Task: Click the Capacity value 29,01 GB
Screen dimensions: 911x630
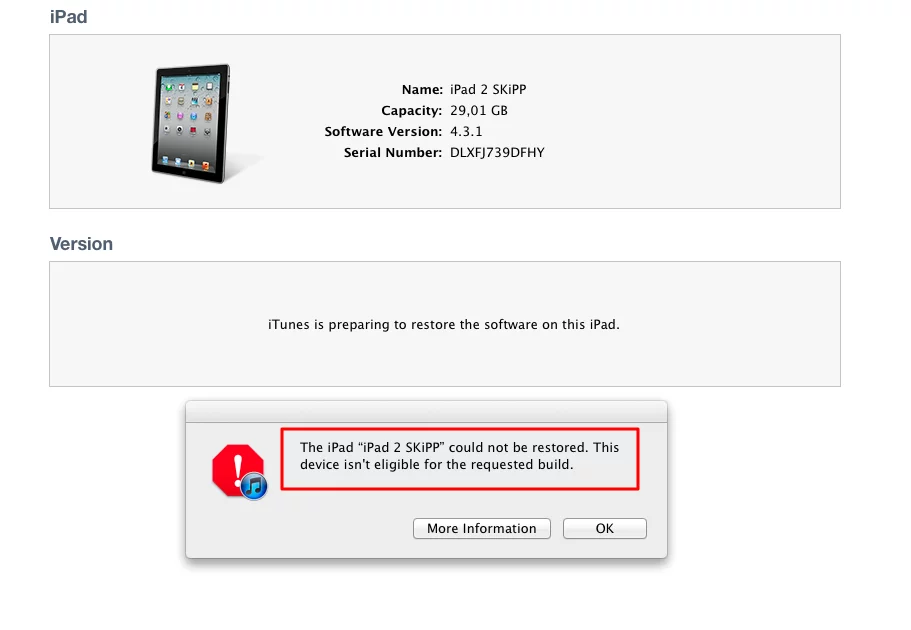Action: (x=479, y=110)
